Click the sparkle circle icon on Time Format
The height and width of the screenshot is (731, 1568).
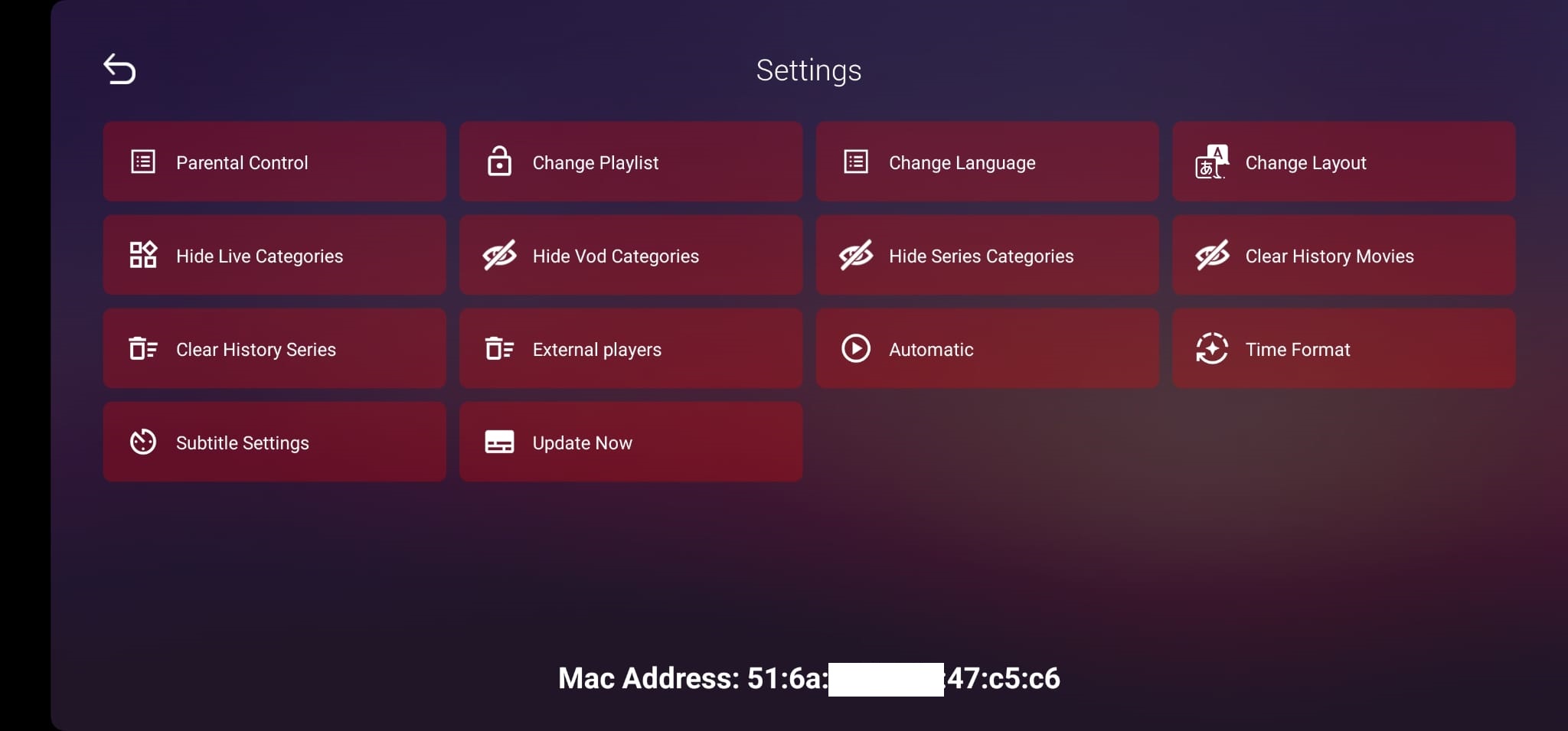tap(1212, 348)
